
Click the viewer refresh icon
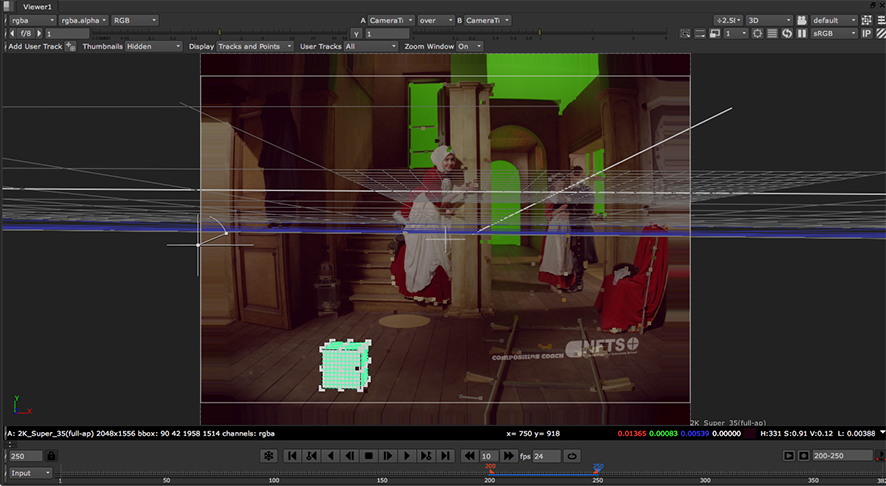tap(787, 33)
